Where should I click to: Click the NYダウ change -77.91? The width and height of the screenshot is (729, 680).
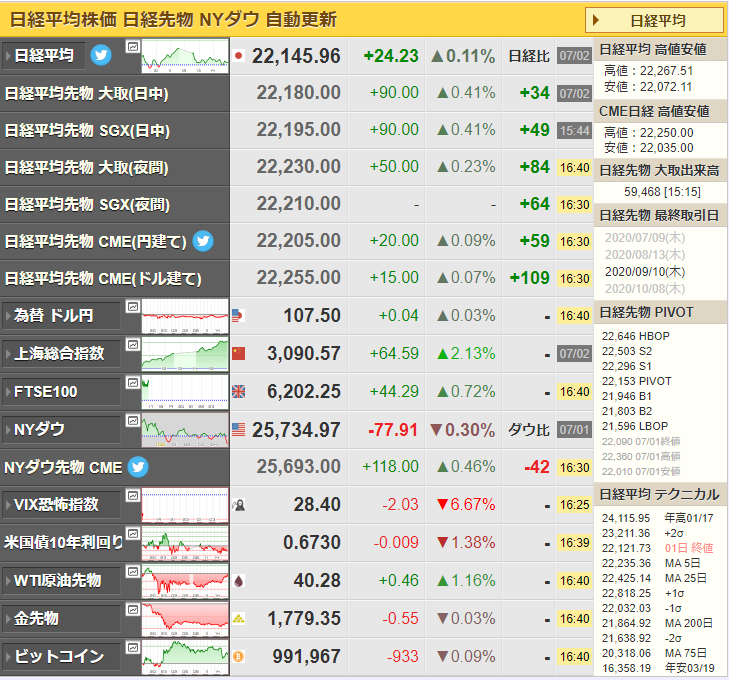pos(393,430)
